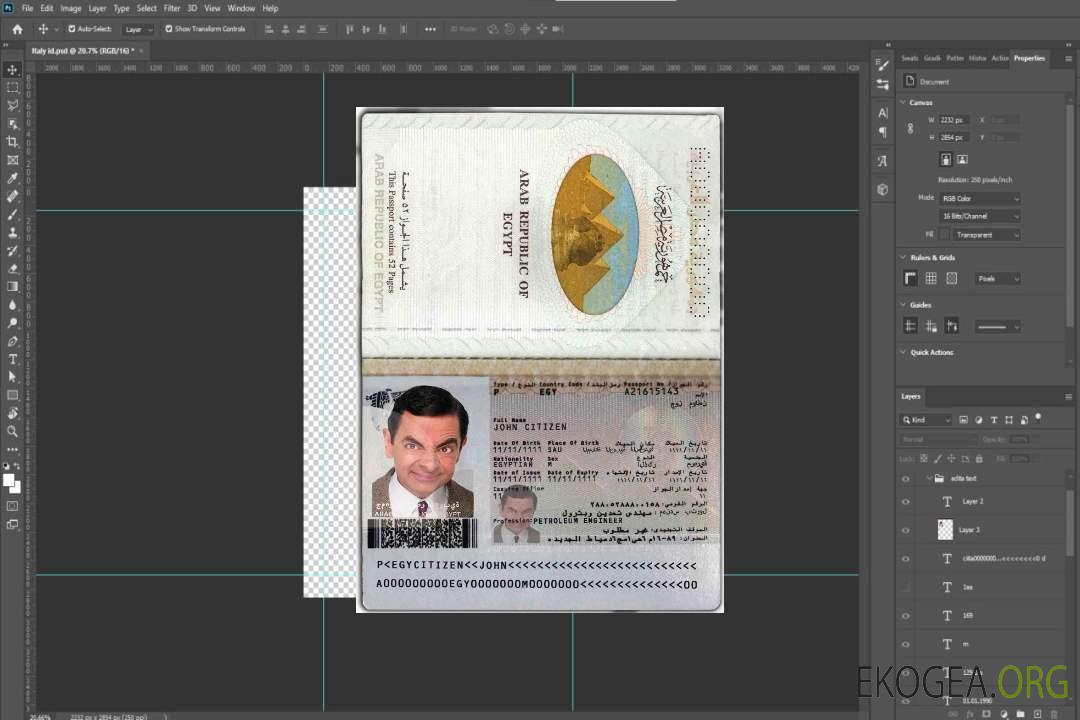Toggle layer filtering on/off switch
Screen dimensions: 1080x720
(x=1038, y=418)
